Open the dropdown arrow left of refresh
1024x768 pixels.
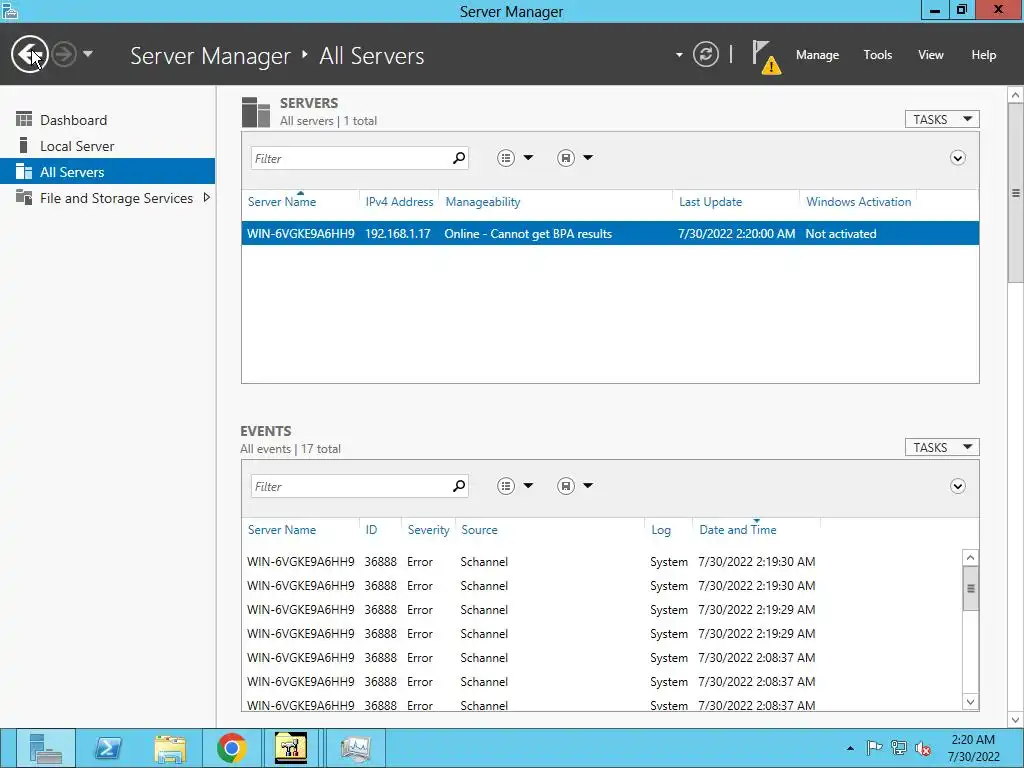pos(679,55)
